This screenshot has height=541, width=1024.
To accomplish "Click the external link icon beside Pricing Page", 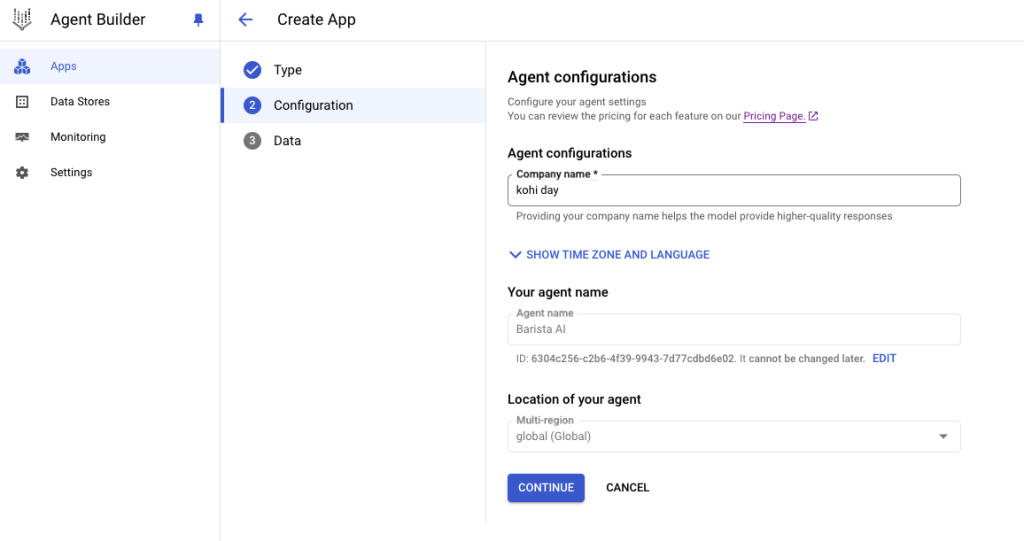I will [813, 116].
